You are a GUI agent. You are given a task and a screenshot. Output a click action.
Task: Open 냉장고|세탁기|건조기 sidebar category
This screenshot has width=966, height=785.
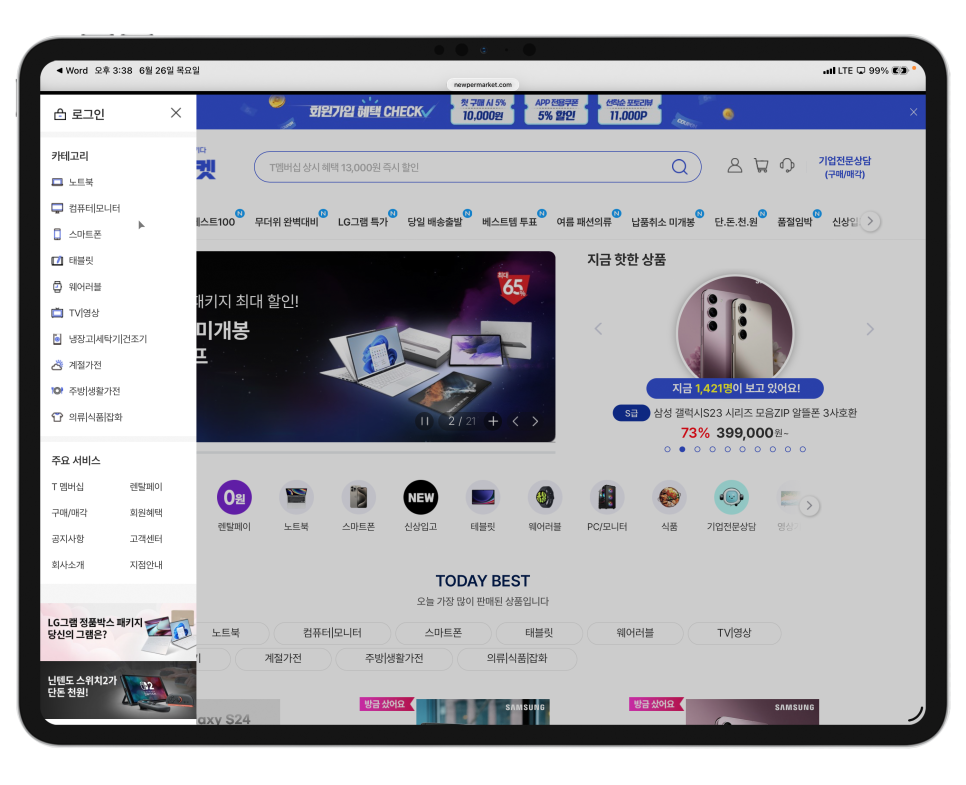(99, 339)
